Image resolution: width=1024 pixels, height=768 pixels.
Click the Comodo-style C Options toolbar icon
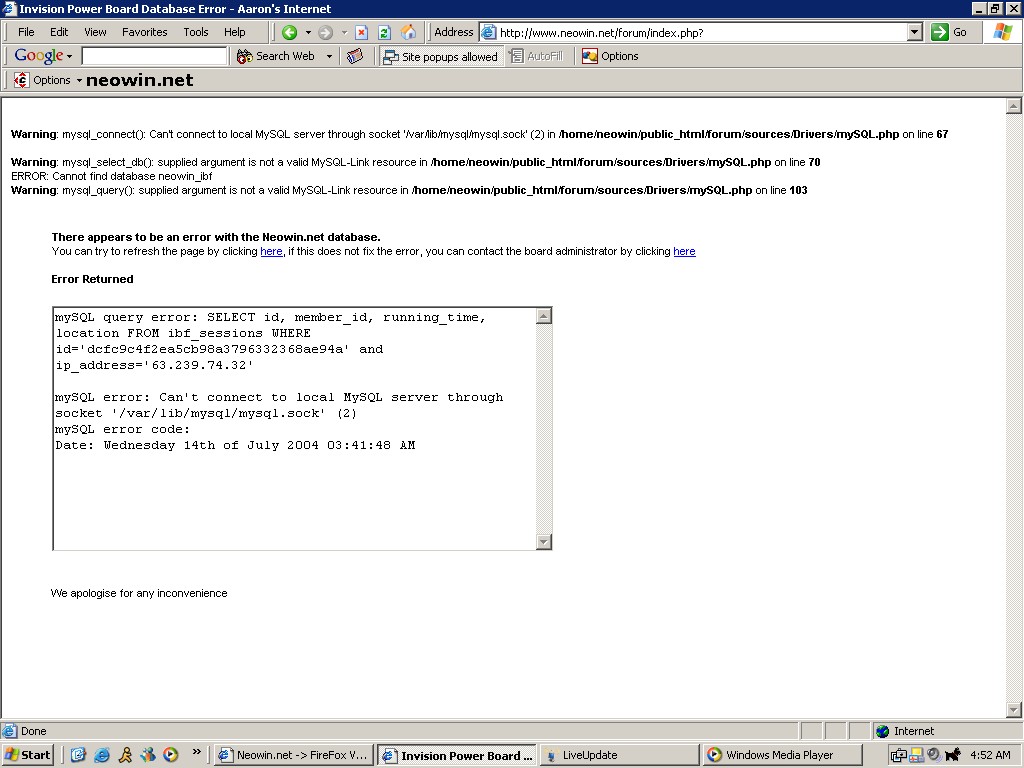click(21, 80)
